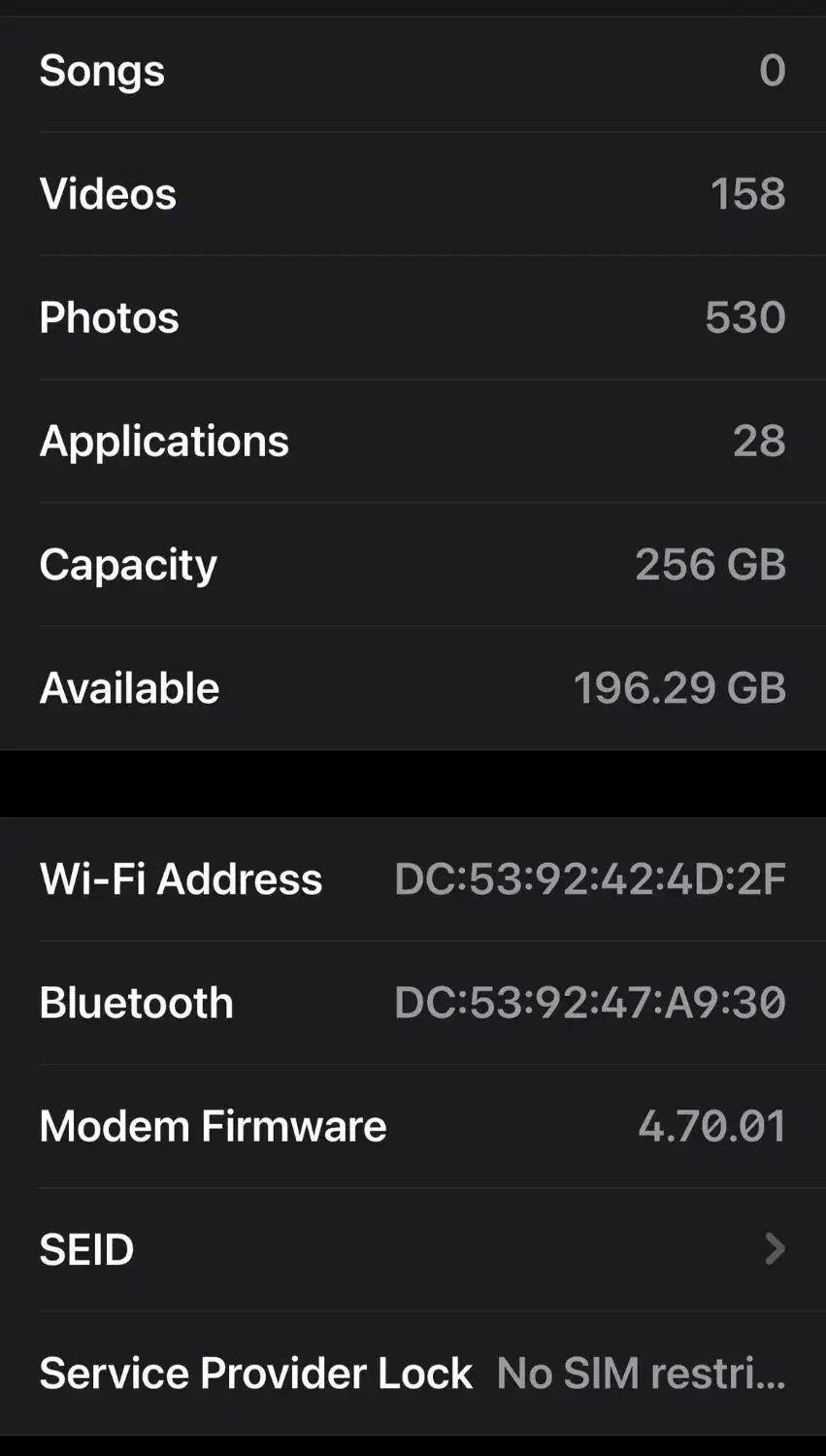Tap the Bluetooth address value DC:53:92:47:A9:30

pyautogui.click(x=589, y=1003)
